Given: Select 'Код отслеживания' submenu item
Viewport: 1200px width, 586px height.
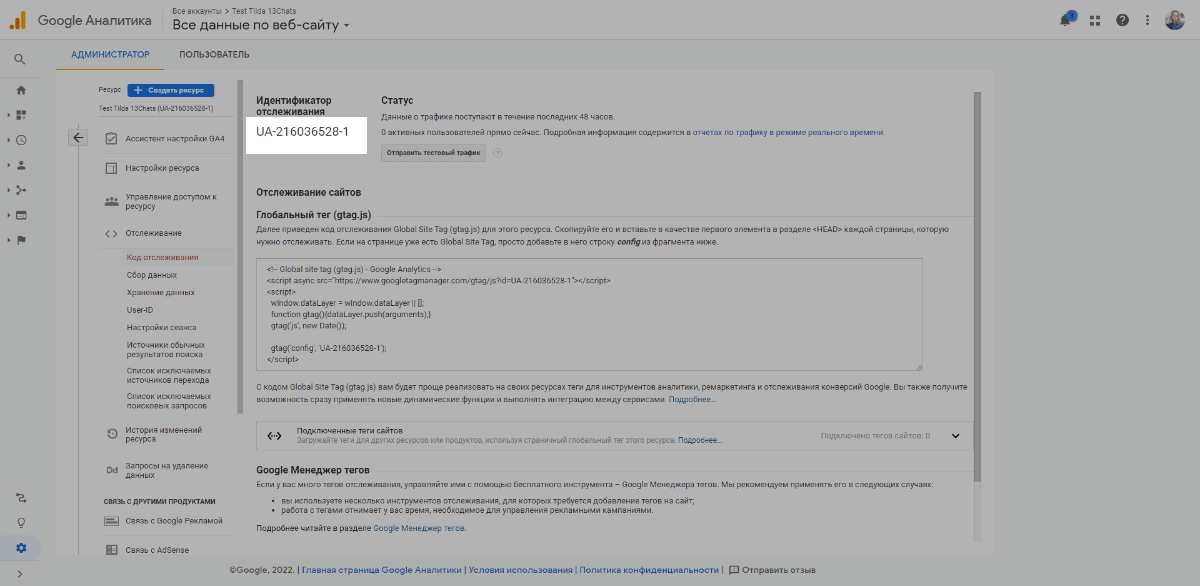Looking at the screenshot, I should (162, 257).
